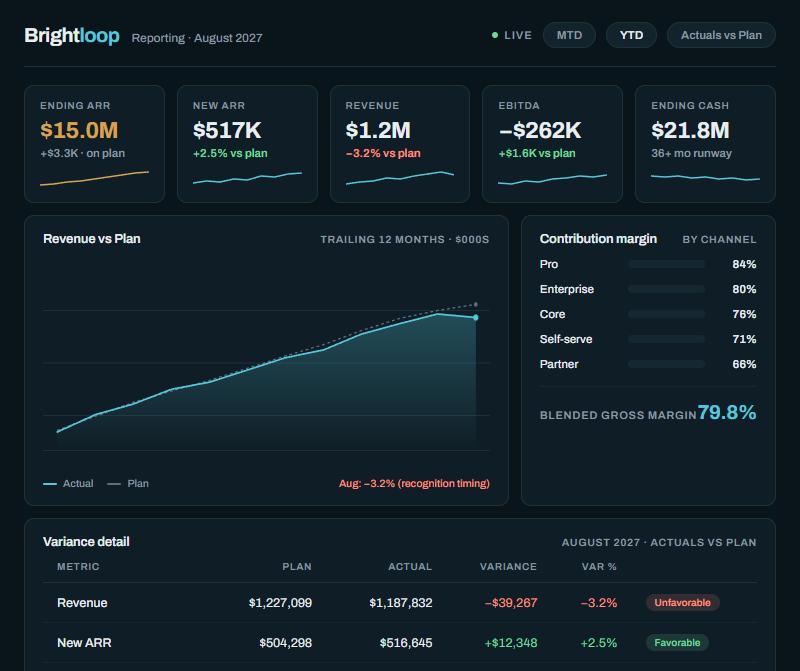Sort by the VARIANCE column header
800x671 pixels.
(x=508, y=566)
